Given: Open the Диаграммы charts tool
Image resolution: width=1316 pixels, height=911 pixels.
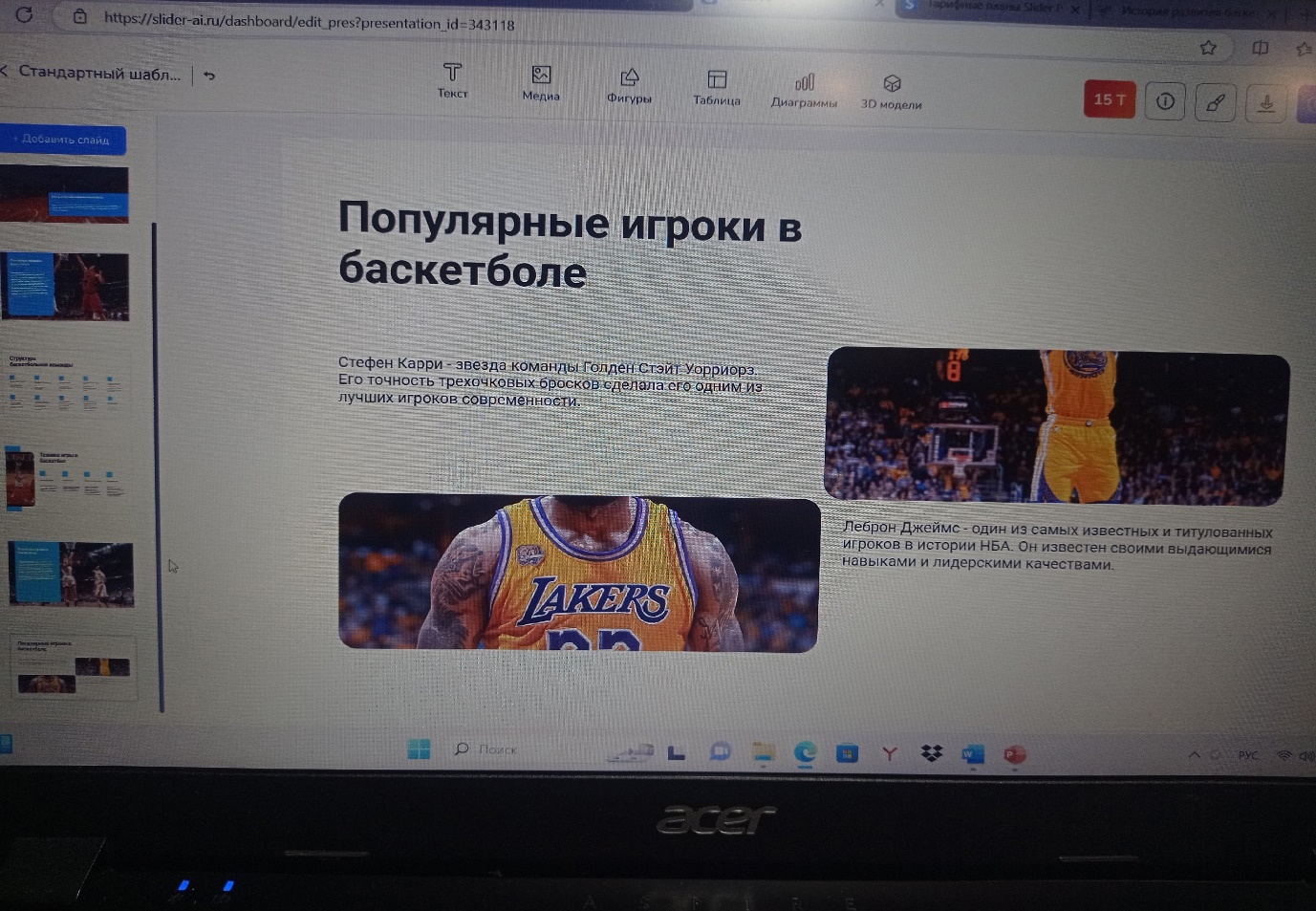Looking at the screenshot, I should pyautogui.click(x=804, y=91).
